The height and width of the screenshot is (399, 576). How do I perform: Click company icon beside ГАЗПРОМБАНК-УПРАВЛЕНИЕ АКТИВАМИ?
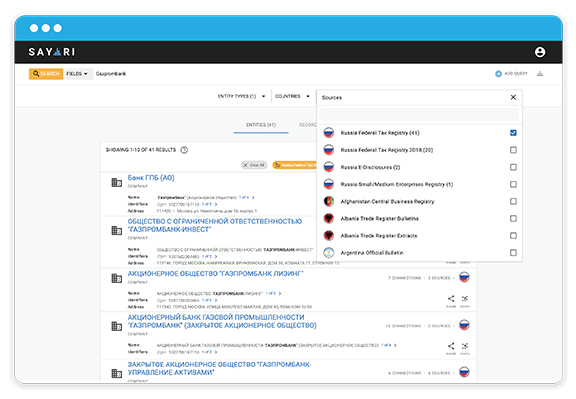point(116,373)
